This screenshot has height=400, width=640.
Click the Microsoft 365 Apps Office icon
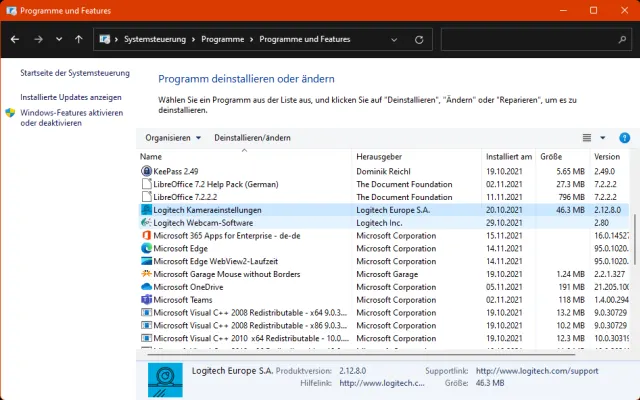pos(146,236)
